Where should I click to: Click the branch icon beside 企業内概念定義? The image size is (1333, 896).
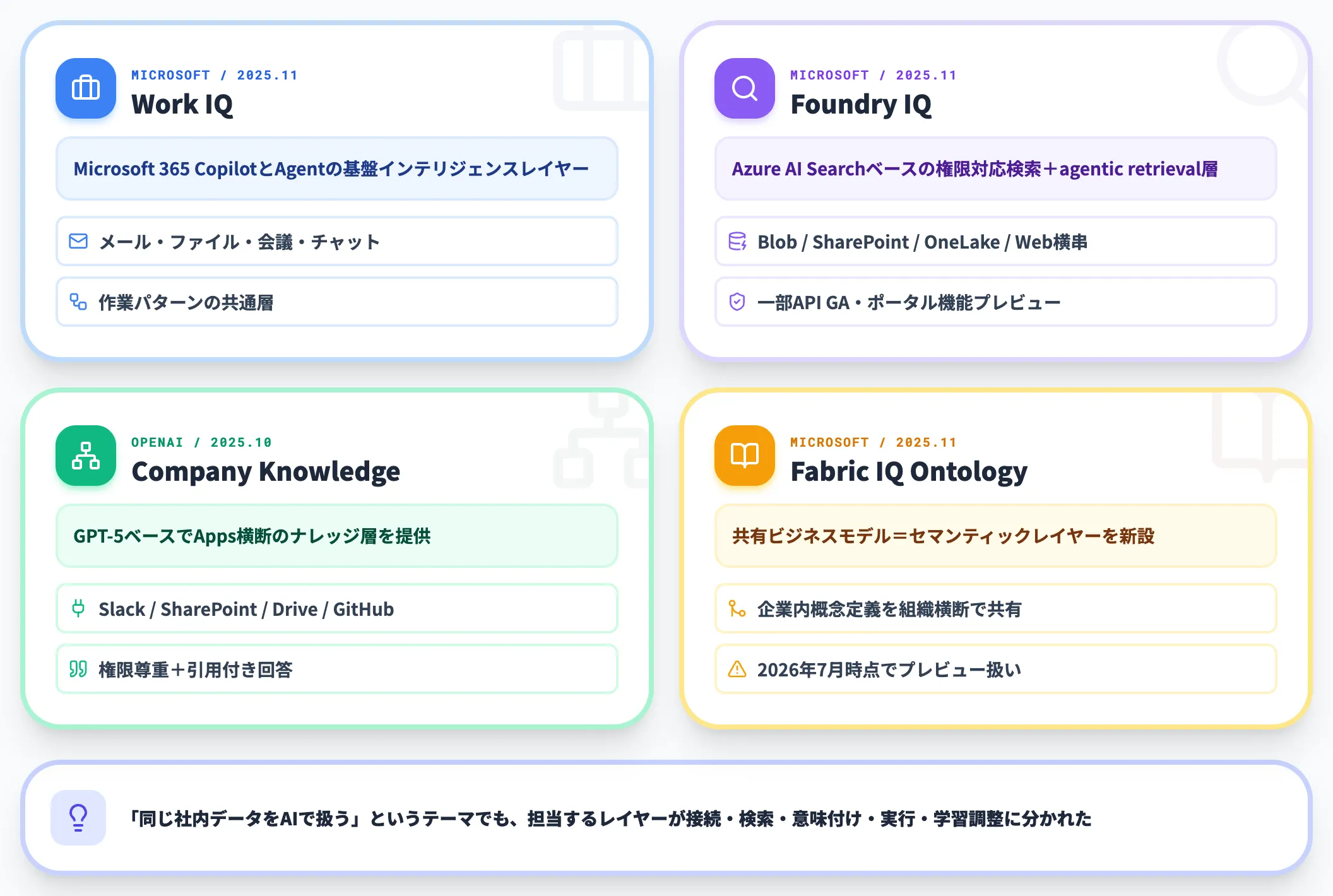(x=737, y=608)
